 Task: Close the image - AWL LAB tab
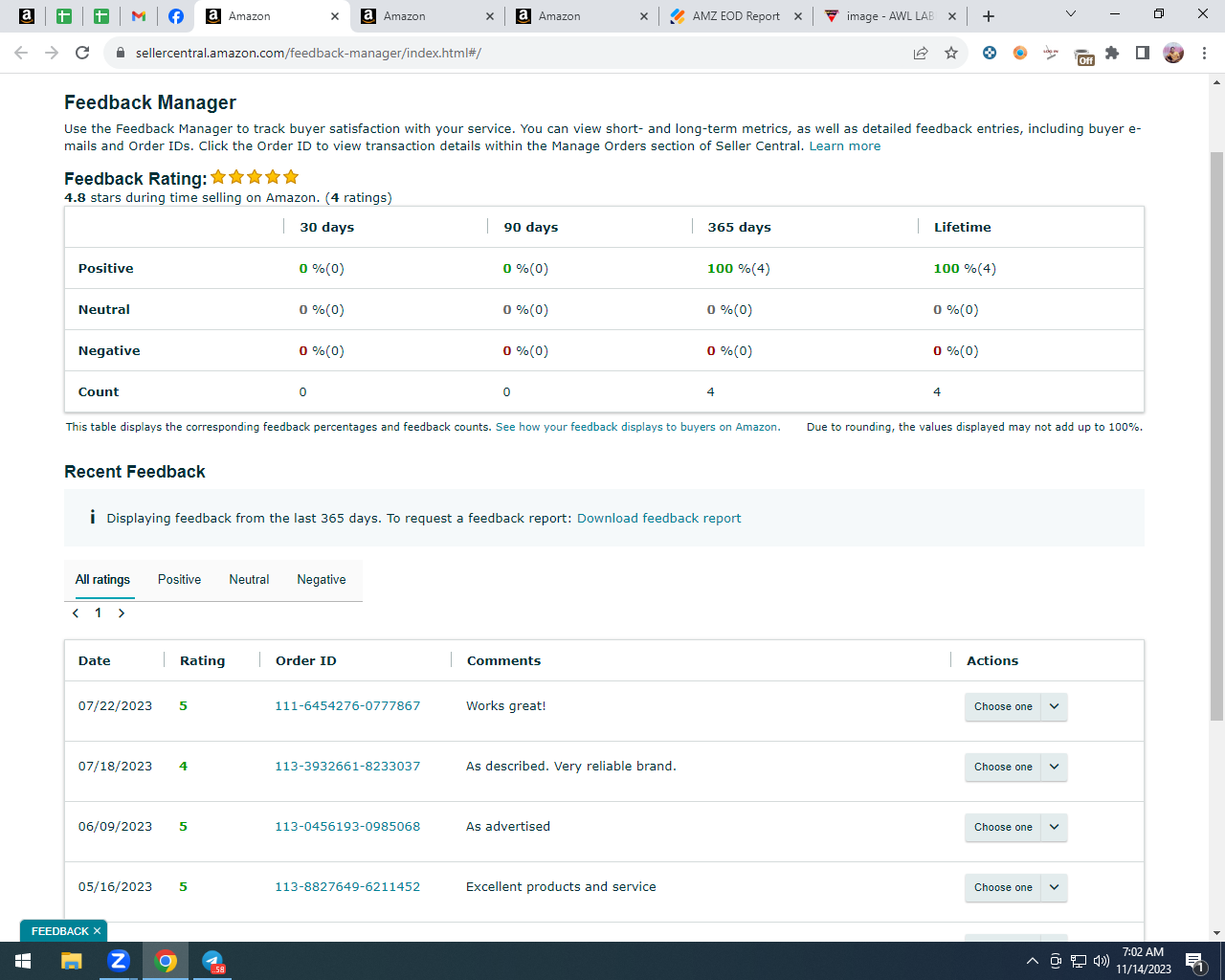tap(952, 16)
